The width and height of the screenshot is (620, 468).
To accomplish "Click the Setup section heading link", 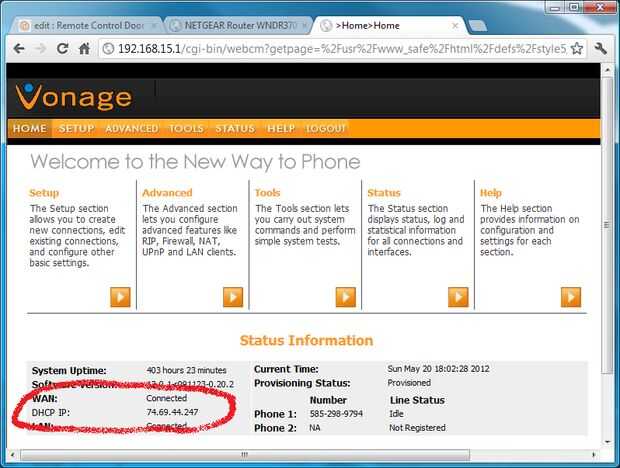I will 44,193.
